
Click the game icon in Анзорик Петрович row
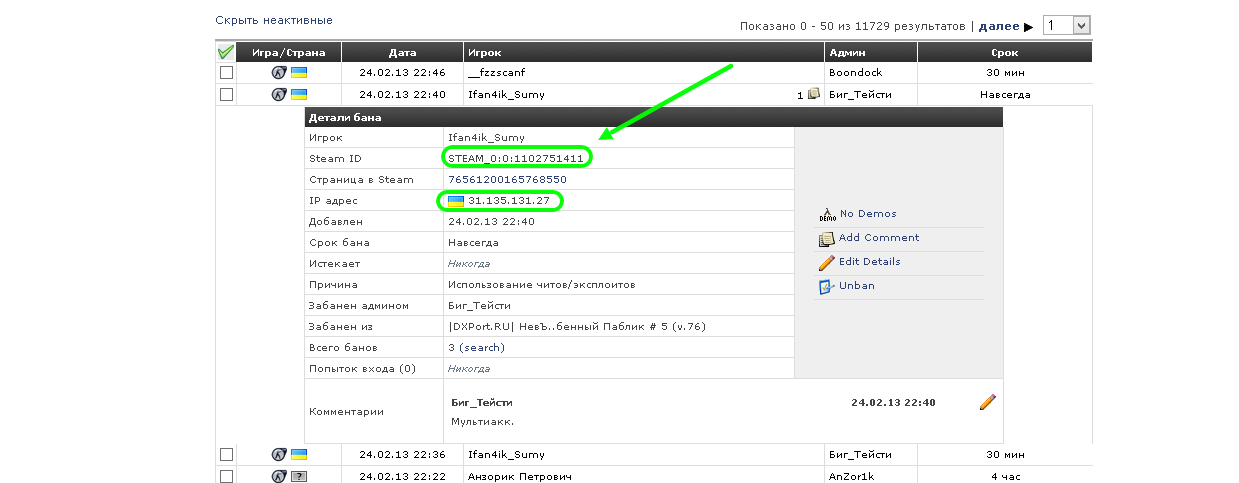click(x=279, y=476)
